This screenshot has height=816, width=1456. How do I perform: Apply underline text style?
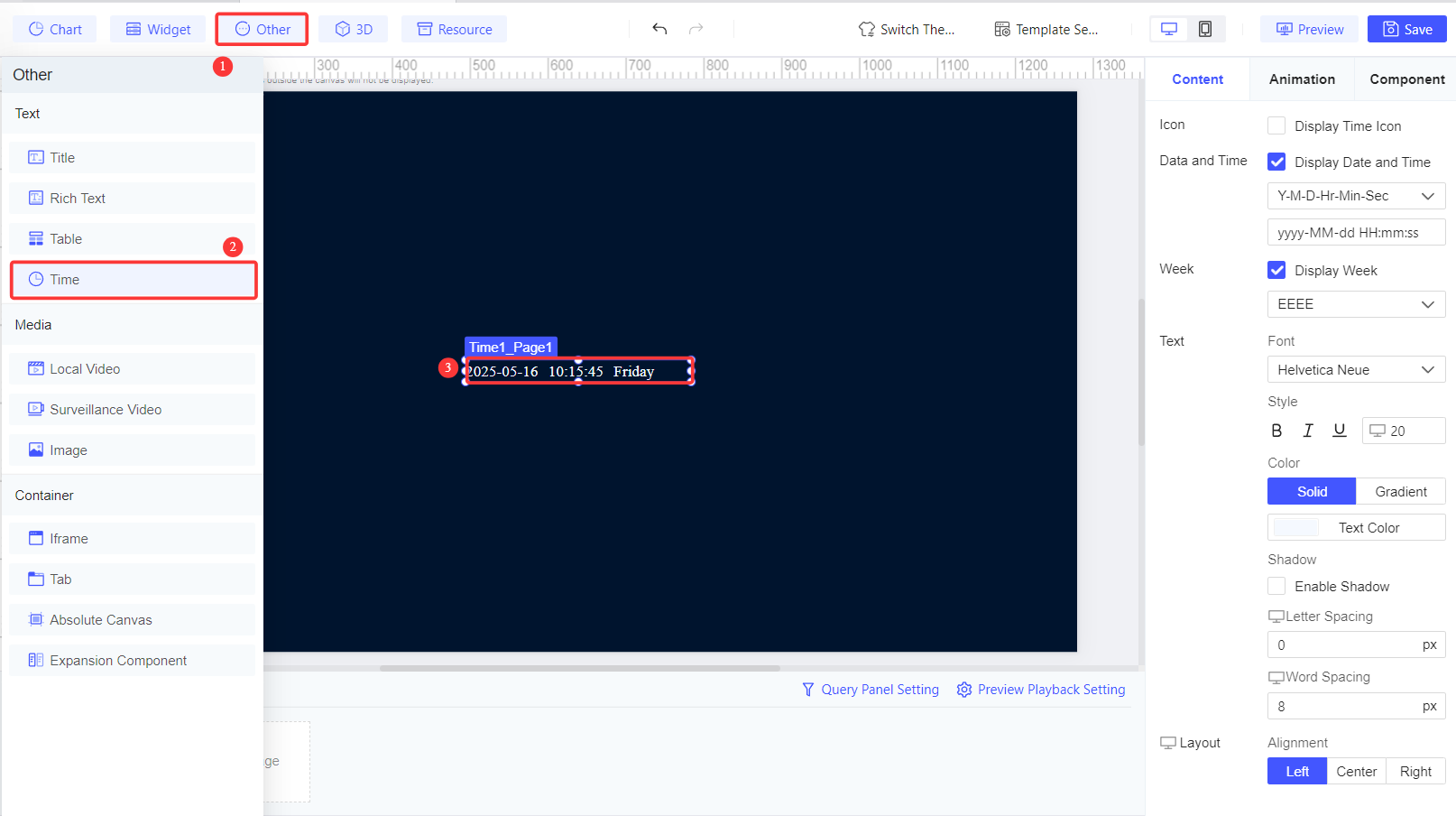1340,431
